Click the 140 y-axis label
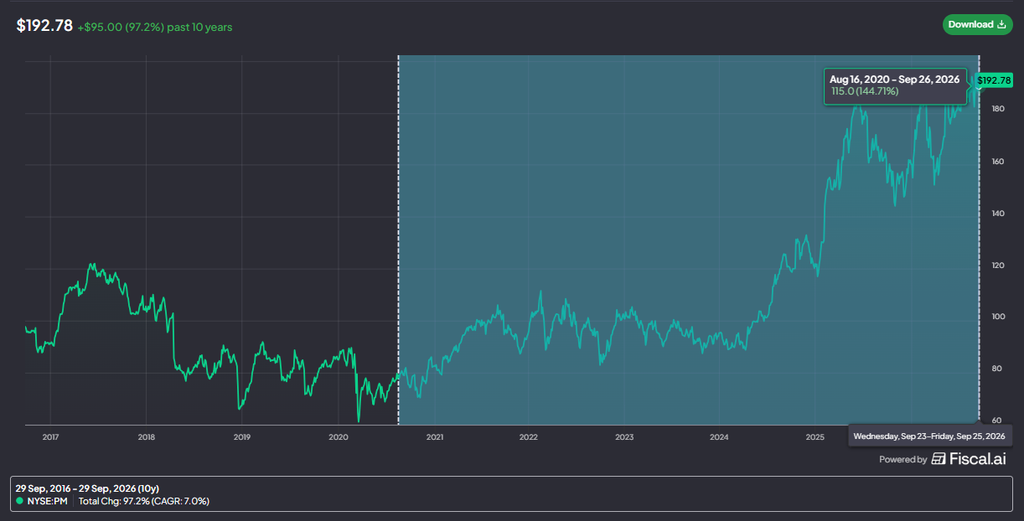Image resolution: width=1024 pixels, height=521 pixels. pyautogui.click(x=998, y=213)
